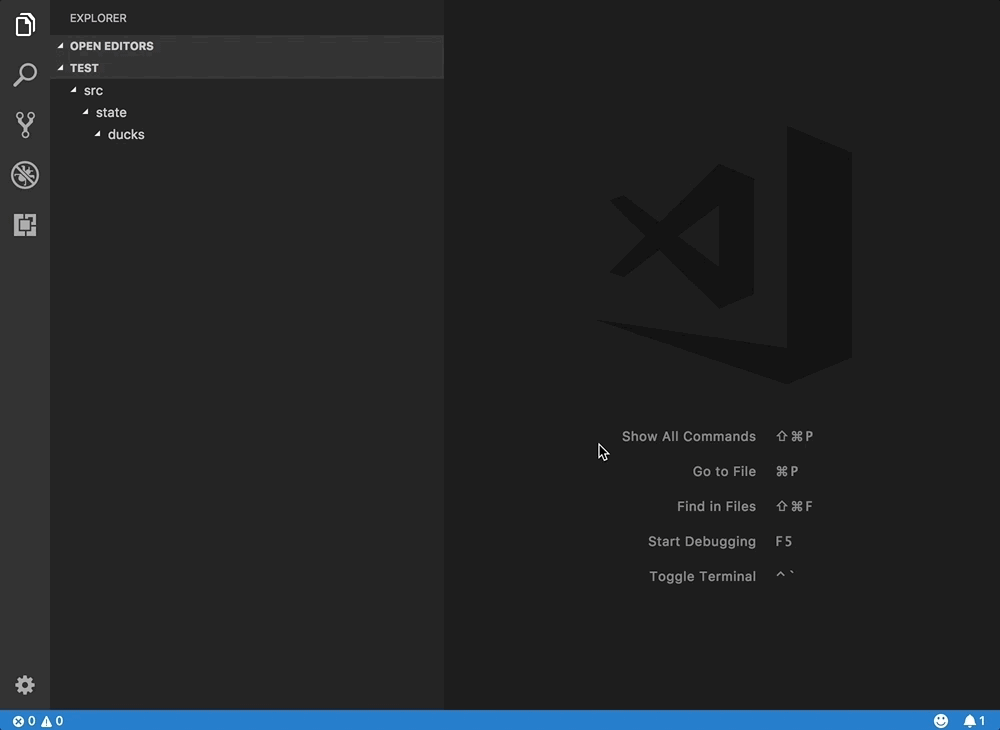Viewport: 1000px width, 730px height.
Task: Open the Manage gear icon
Action: tap(25, 685)
